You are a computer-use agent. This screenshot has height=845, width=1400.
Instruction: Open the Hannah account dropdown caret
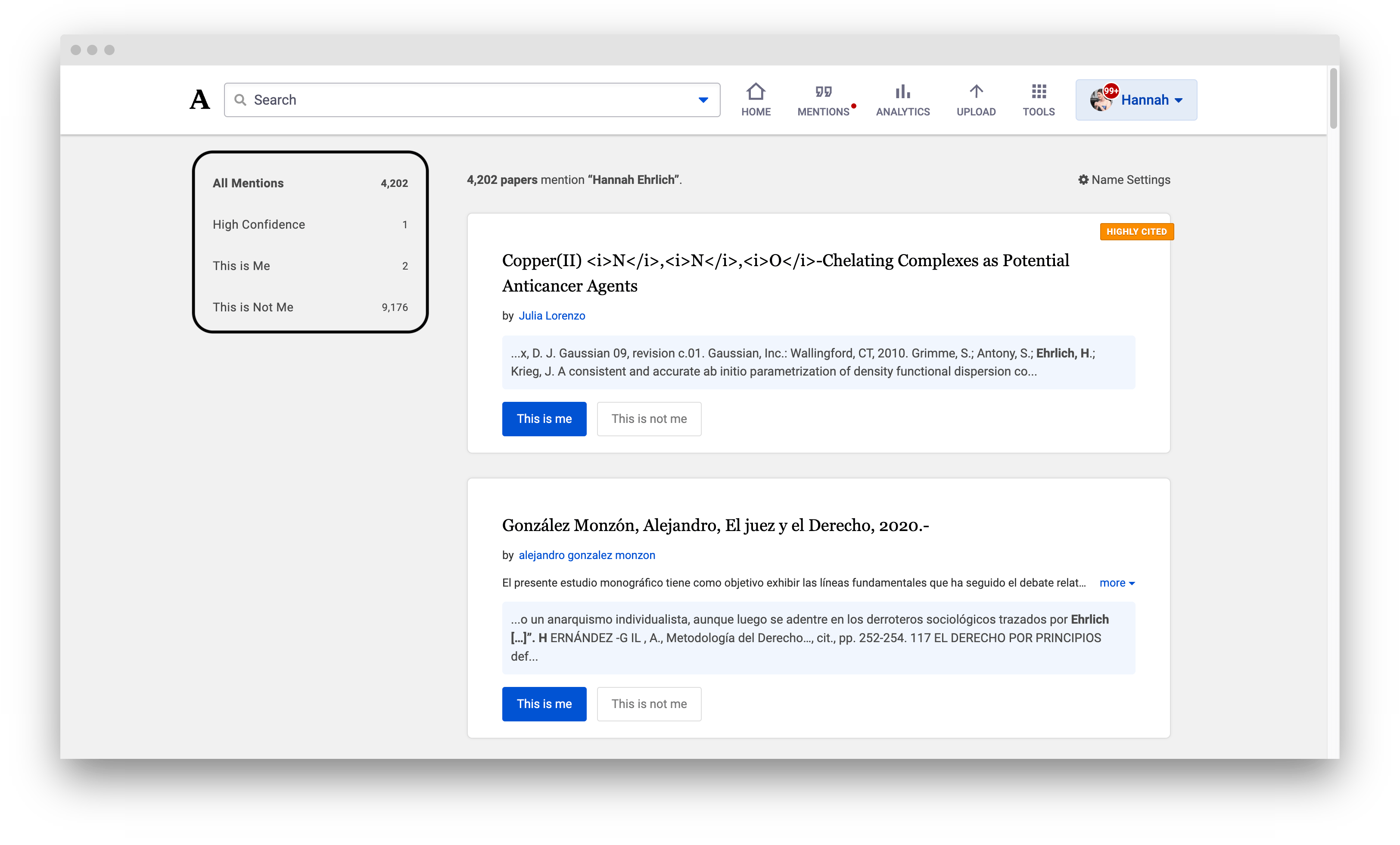click(1179, 101)
